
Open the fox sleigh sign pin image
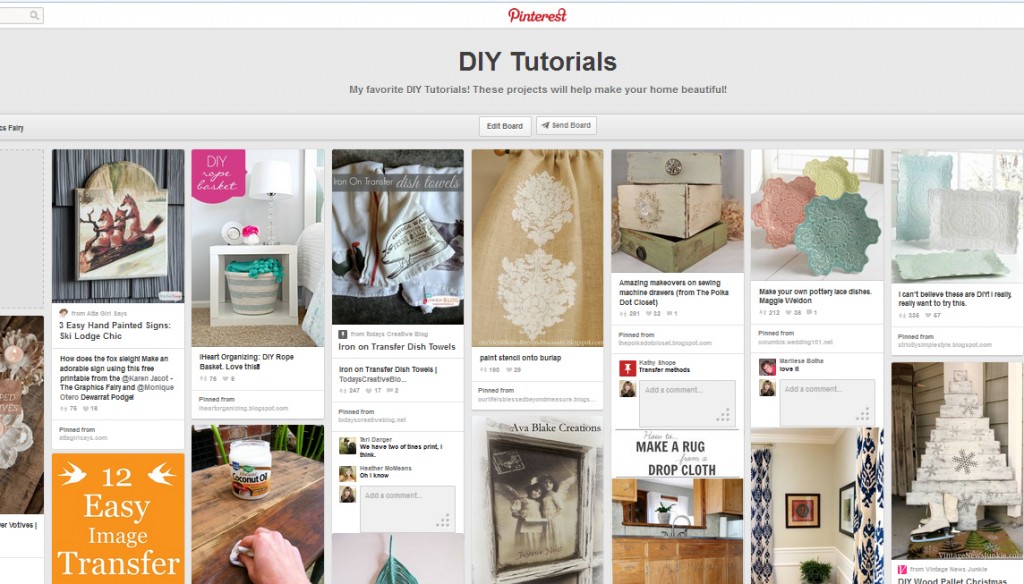[118, 225]
